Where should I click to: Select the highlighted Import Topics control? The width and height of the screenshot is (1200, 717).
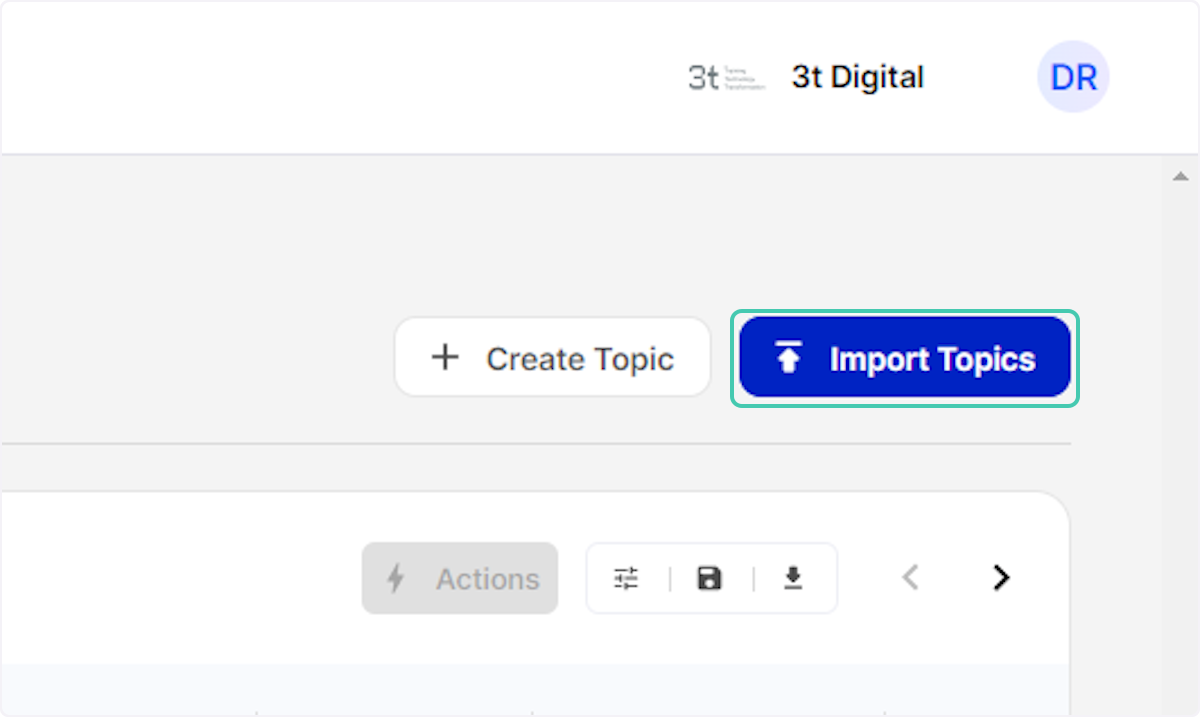pyautogui.click(x=904, y=357)
